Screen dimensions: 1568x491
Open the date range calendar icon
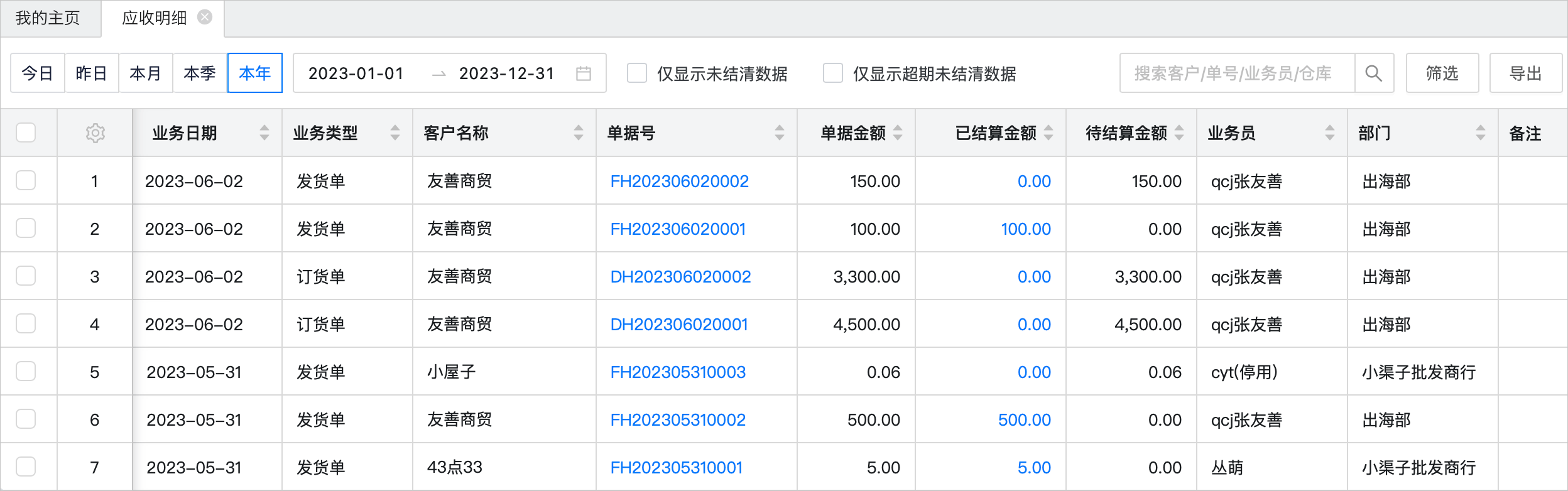(584, 73)
